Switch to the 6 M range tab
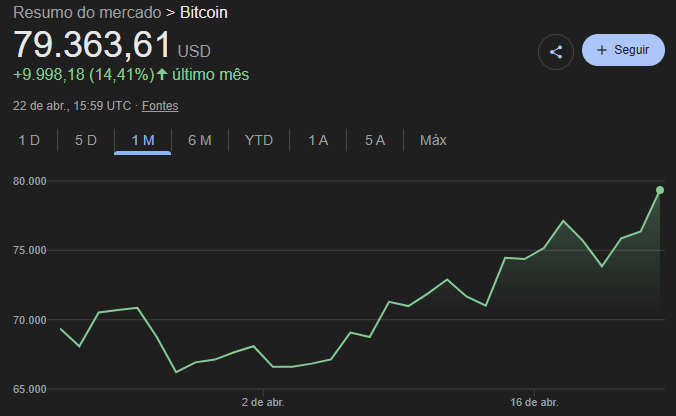This screenshot has width=676, height=416. click(200, 140)
